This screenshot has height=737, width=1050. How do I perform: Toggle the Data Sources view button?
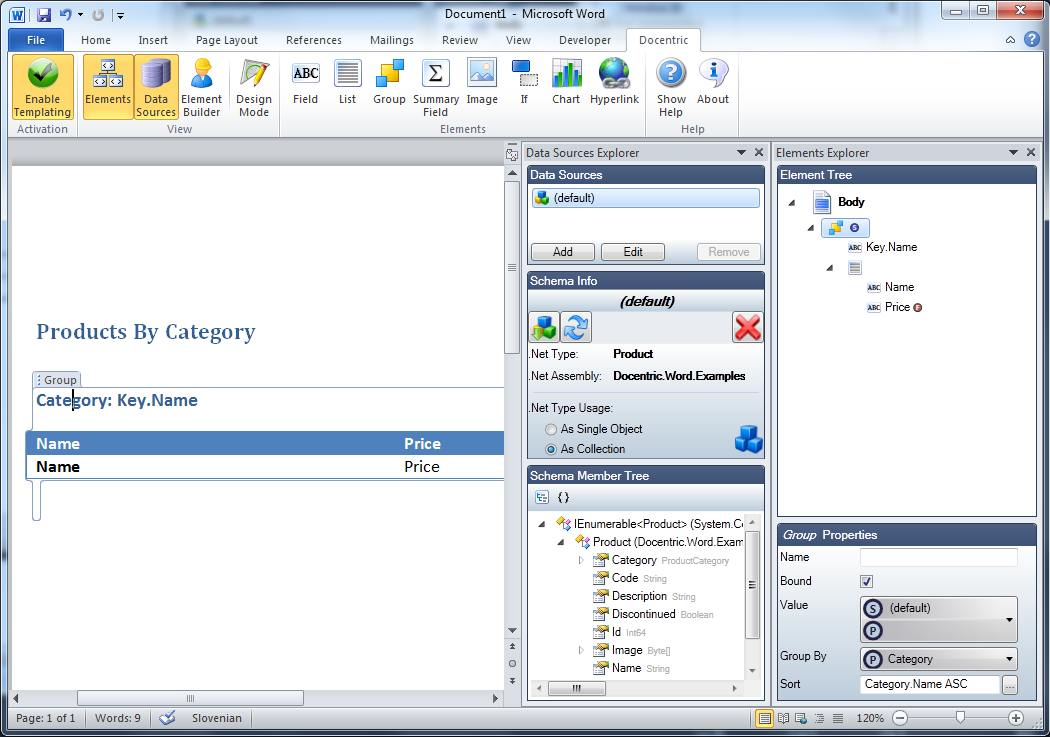click(x=156, y=88)
